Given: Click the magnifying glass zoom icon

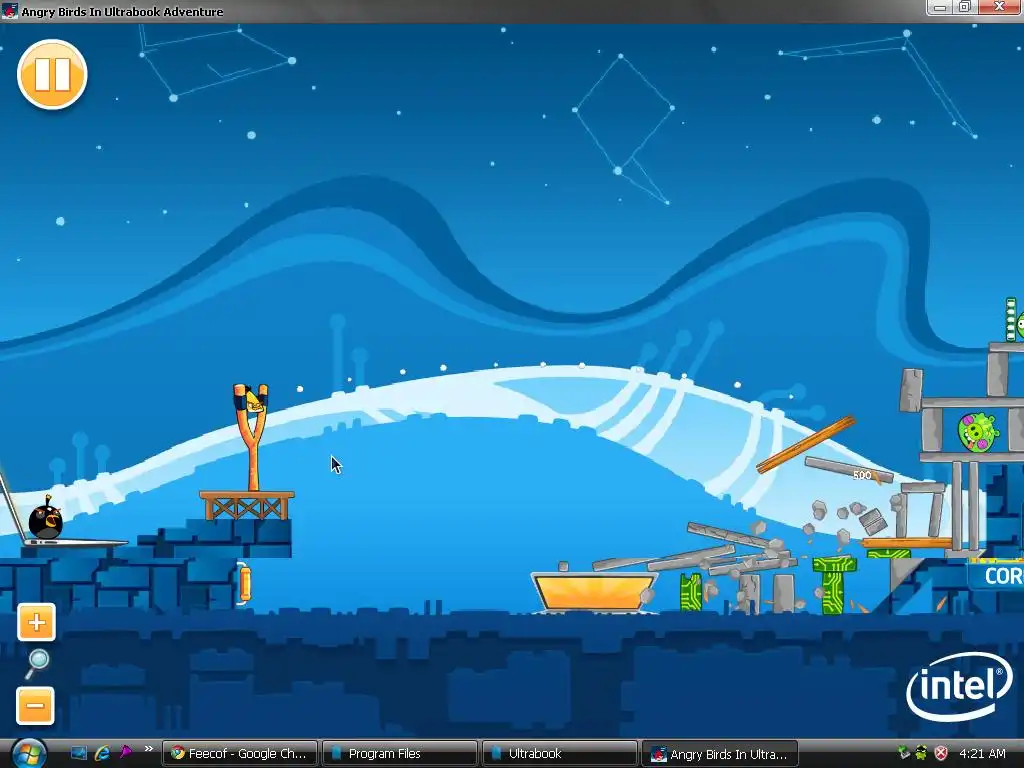Looking at the screenshot, I should (37, 664).
